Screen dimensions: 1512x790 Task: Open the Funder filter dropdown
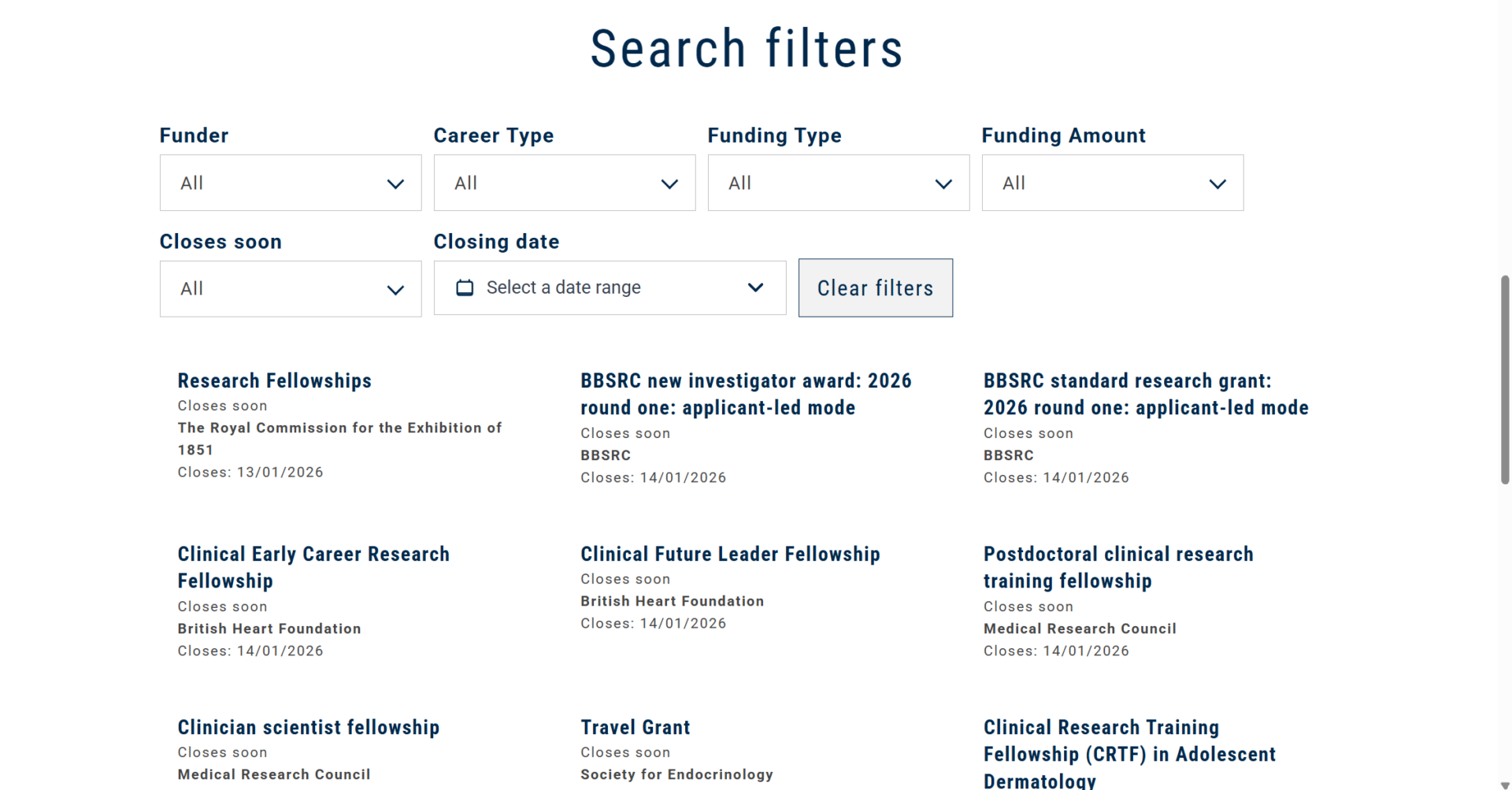tap(290, 183)
